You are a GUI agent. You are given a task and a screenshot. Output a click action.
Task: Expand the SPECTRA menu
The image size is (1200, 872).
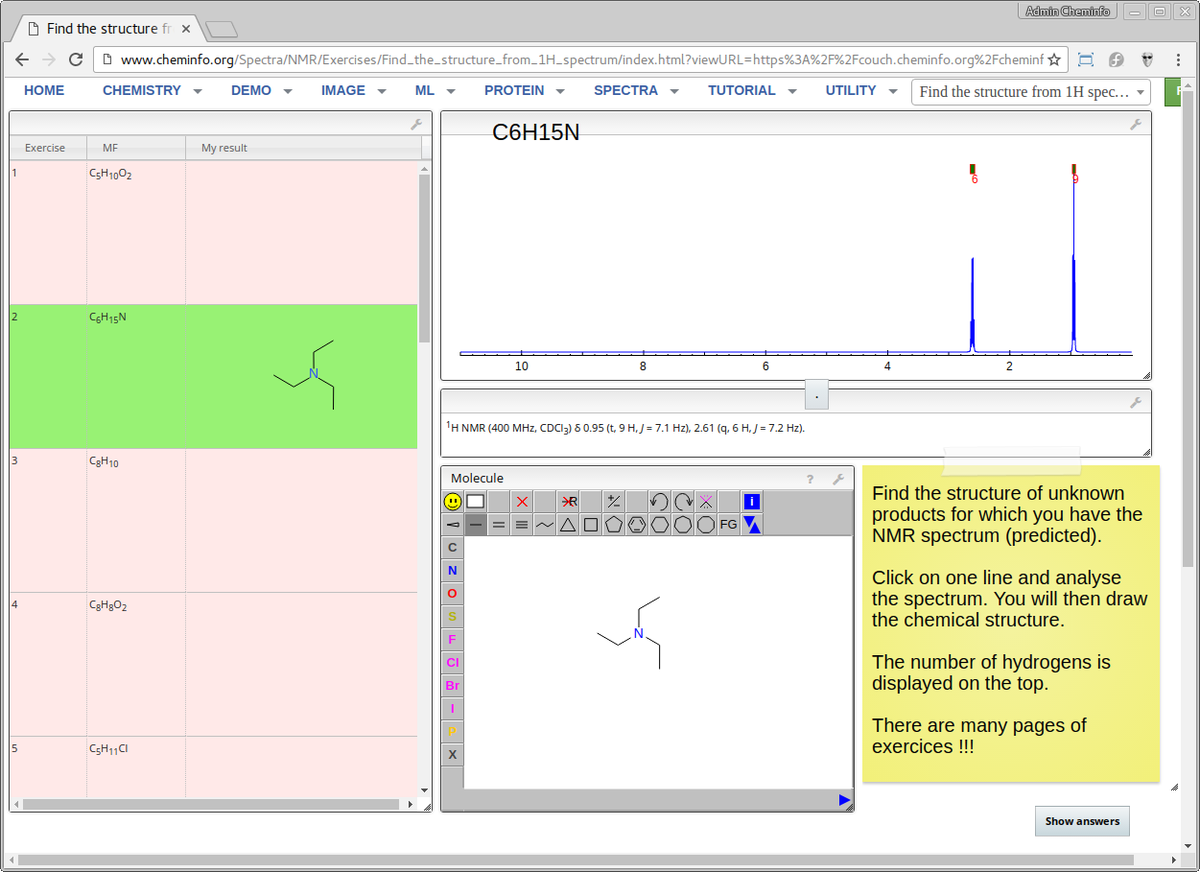636,90
